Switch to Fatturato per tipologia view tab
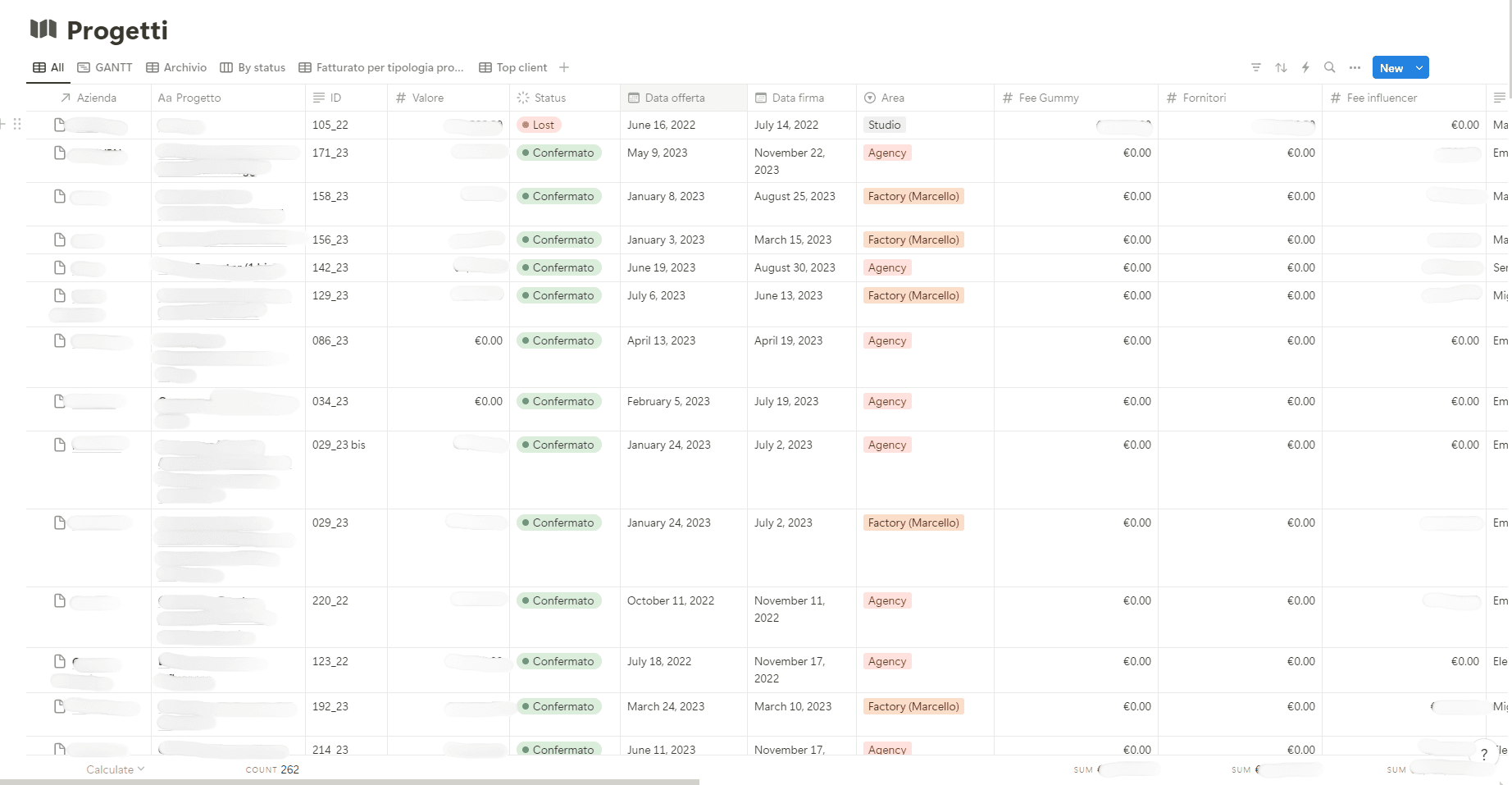The height and width of the screenshot is (785, 1512). pos(381,67)
